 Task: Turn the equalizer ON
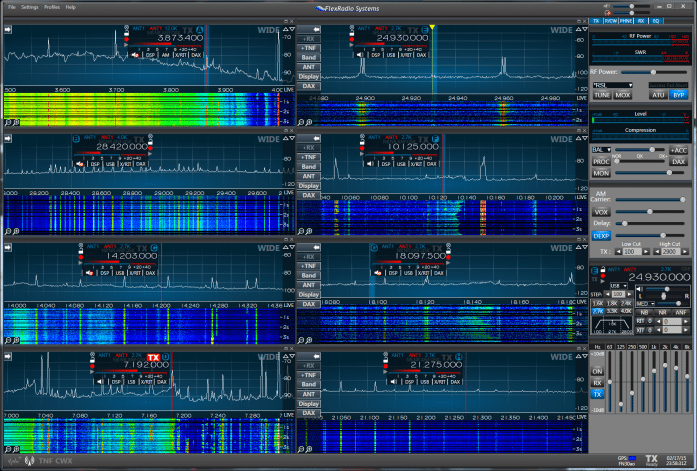[597, 371]
